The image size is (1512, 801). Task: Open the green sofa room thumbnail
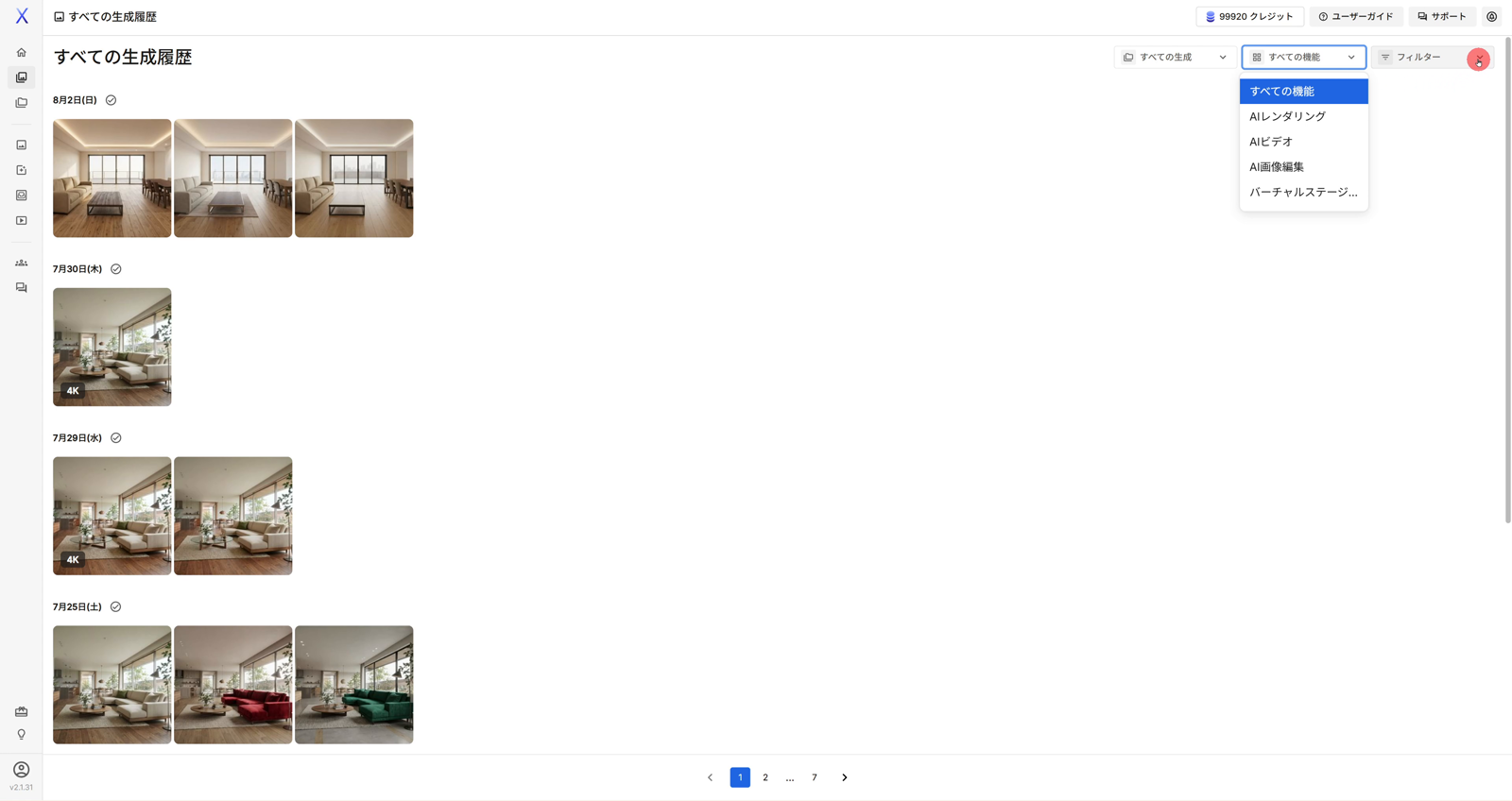tap(354, 685)
